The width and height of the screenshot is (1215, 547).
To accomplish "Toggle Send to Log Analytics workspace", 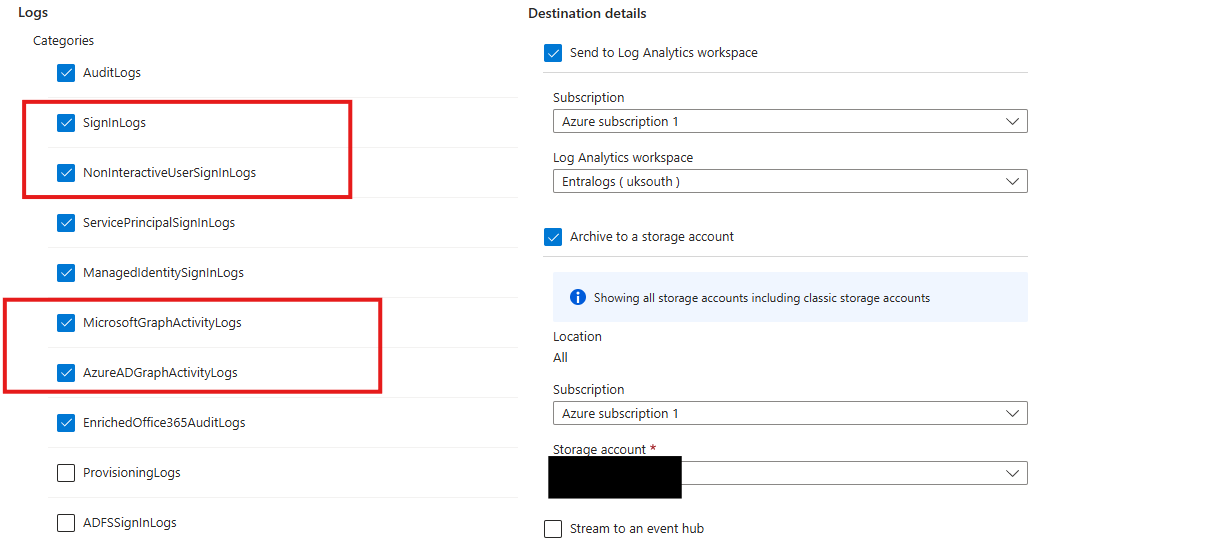I will (x=553, y=53).
